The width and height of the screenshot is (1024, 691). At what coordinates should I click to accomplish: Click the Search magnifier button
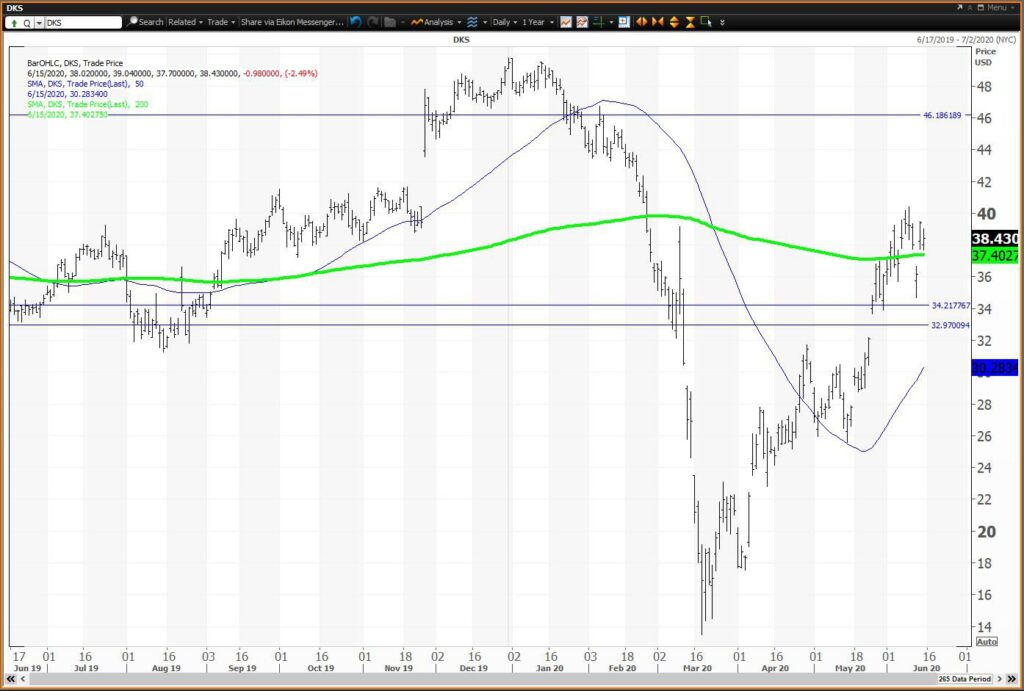[145, 22]
